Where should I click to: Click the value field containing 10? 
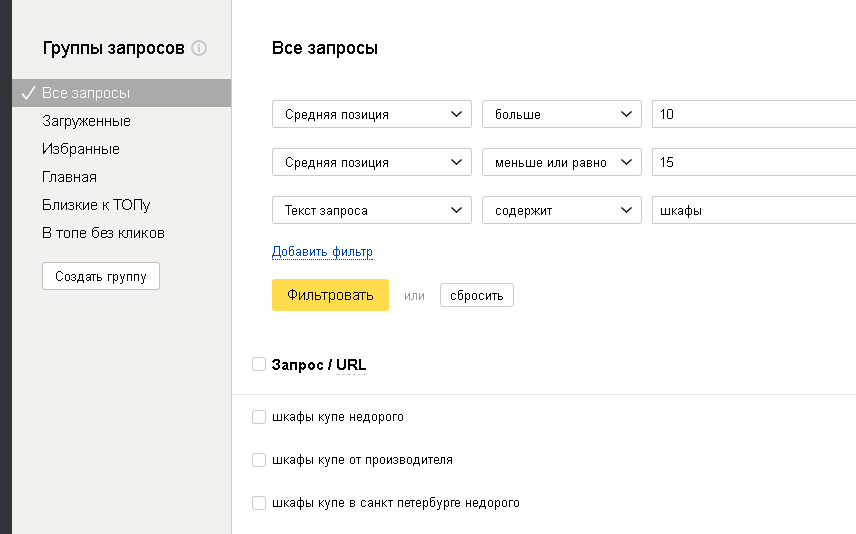pos(752,114)
